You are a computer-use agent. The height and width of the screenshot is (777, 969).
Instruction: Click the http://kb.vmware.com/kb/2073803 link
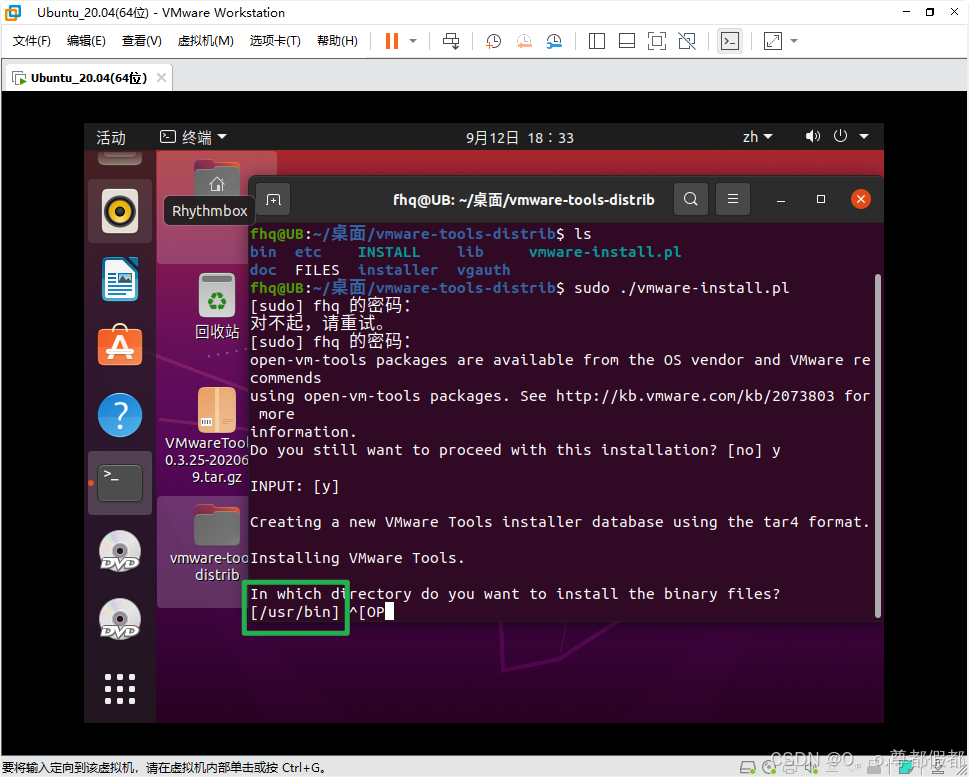pos(695,396)
